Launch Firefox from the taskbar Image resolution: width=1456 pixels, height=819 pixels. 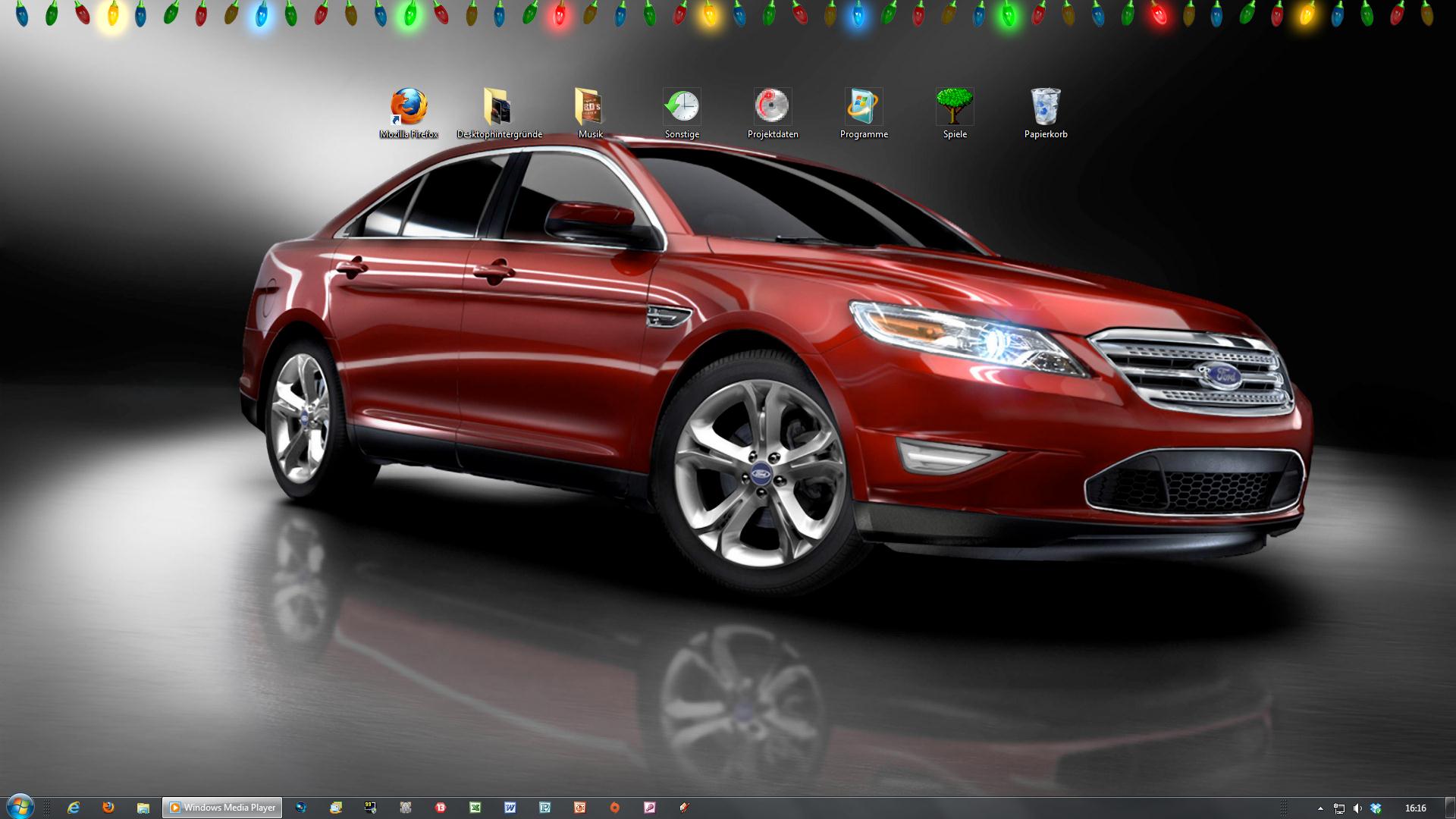pos(108,808)
